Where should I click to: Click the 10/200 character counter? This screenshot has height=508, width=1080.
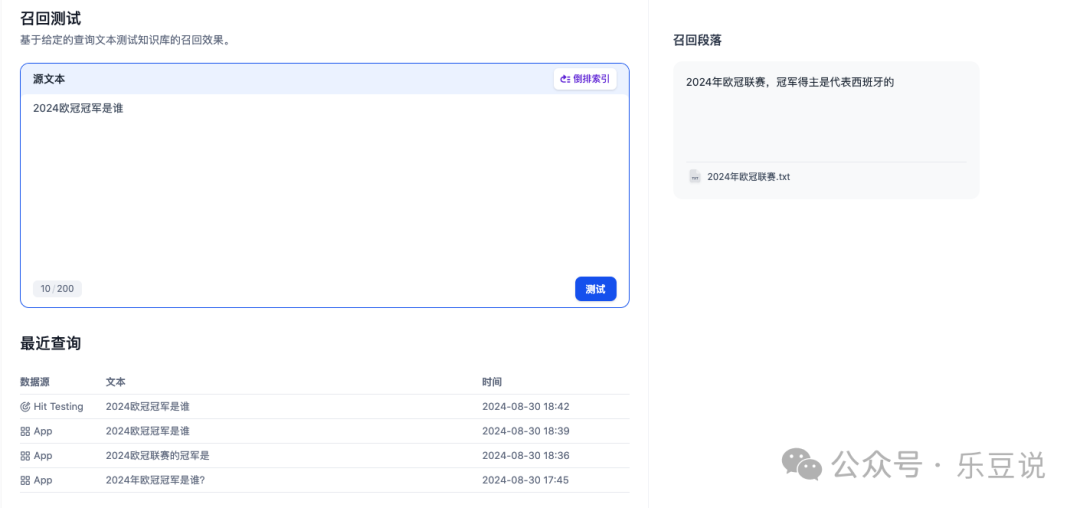tap(57, 289)
